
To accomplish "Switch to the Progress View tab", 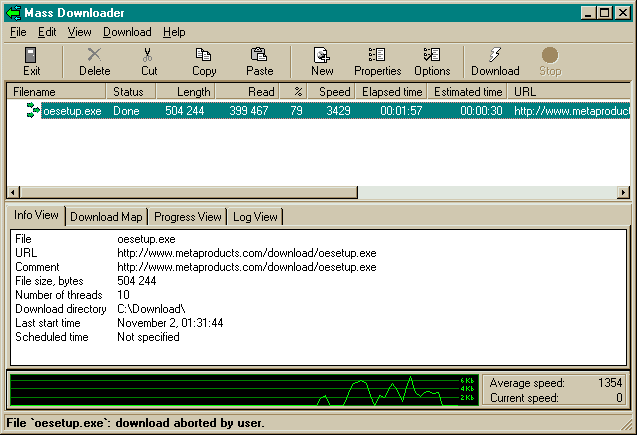I will pos(188,217).
